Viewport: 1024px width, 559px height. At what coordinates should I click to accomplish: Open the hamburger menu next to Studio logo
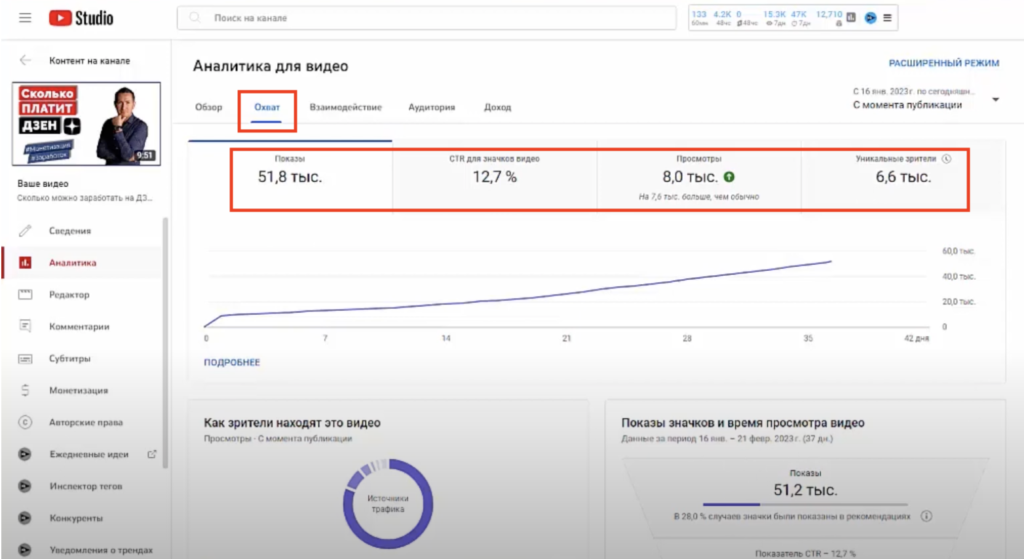(x=25, y=18)
